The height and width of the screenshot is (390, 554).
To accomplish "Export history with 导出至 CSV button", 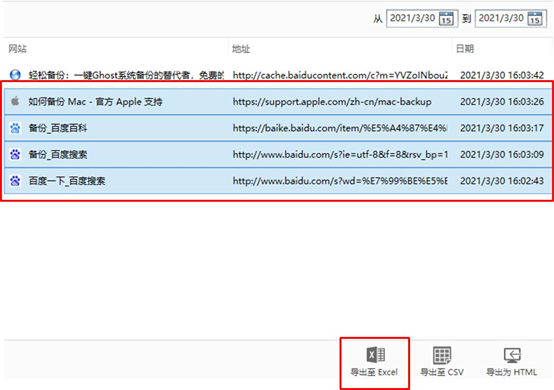I will coord(442,362).
